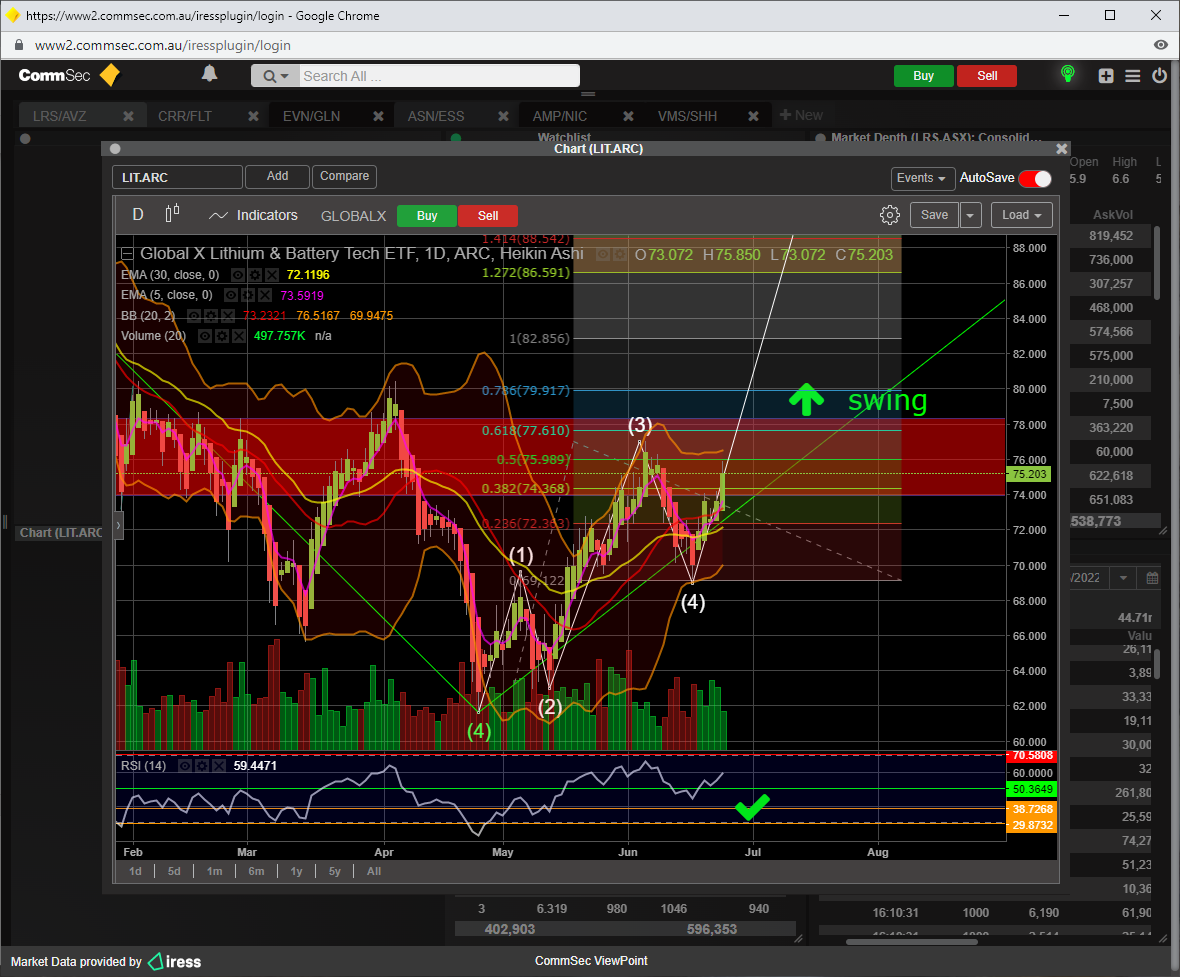The height and width of the screenshot is (977, 1180).
Task: Click the Compare button
Action: [344, 176]
